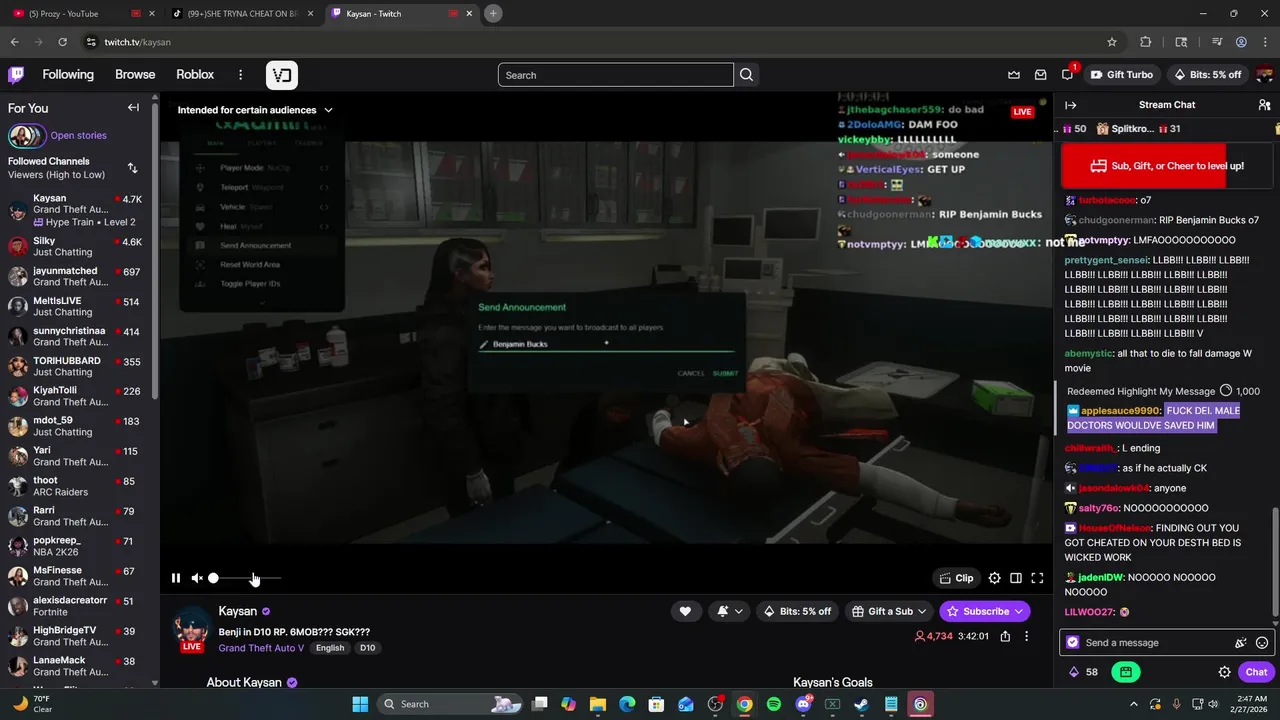This screenshot has width=1280, height=720.
Task: Open the Following nav item
Action: (x=68, y=75)
